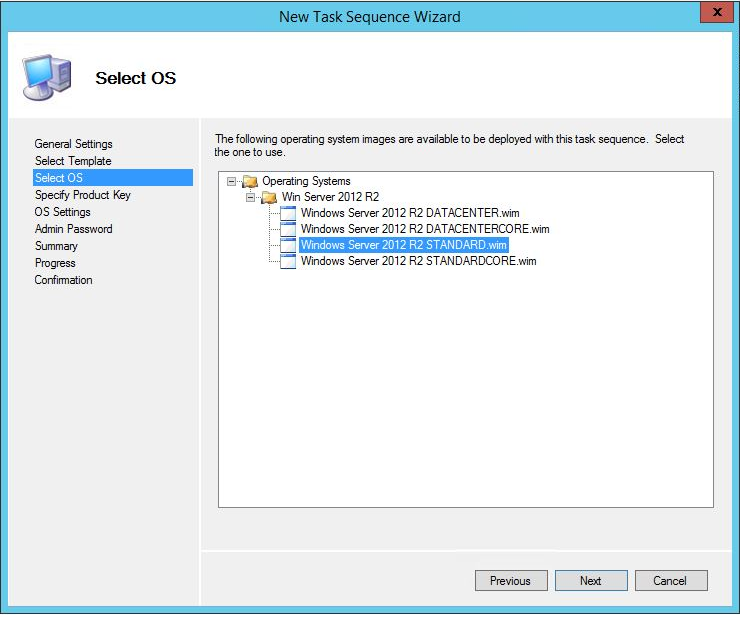Image resolution: width=744 pixels, height=619 pixels.
Task: Select Windows Server 2012 R2 DATACENTERCORE.wim
Action: (425, 229)
